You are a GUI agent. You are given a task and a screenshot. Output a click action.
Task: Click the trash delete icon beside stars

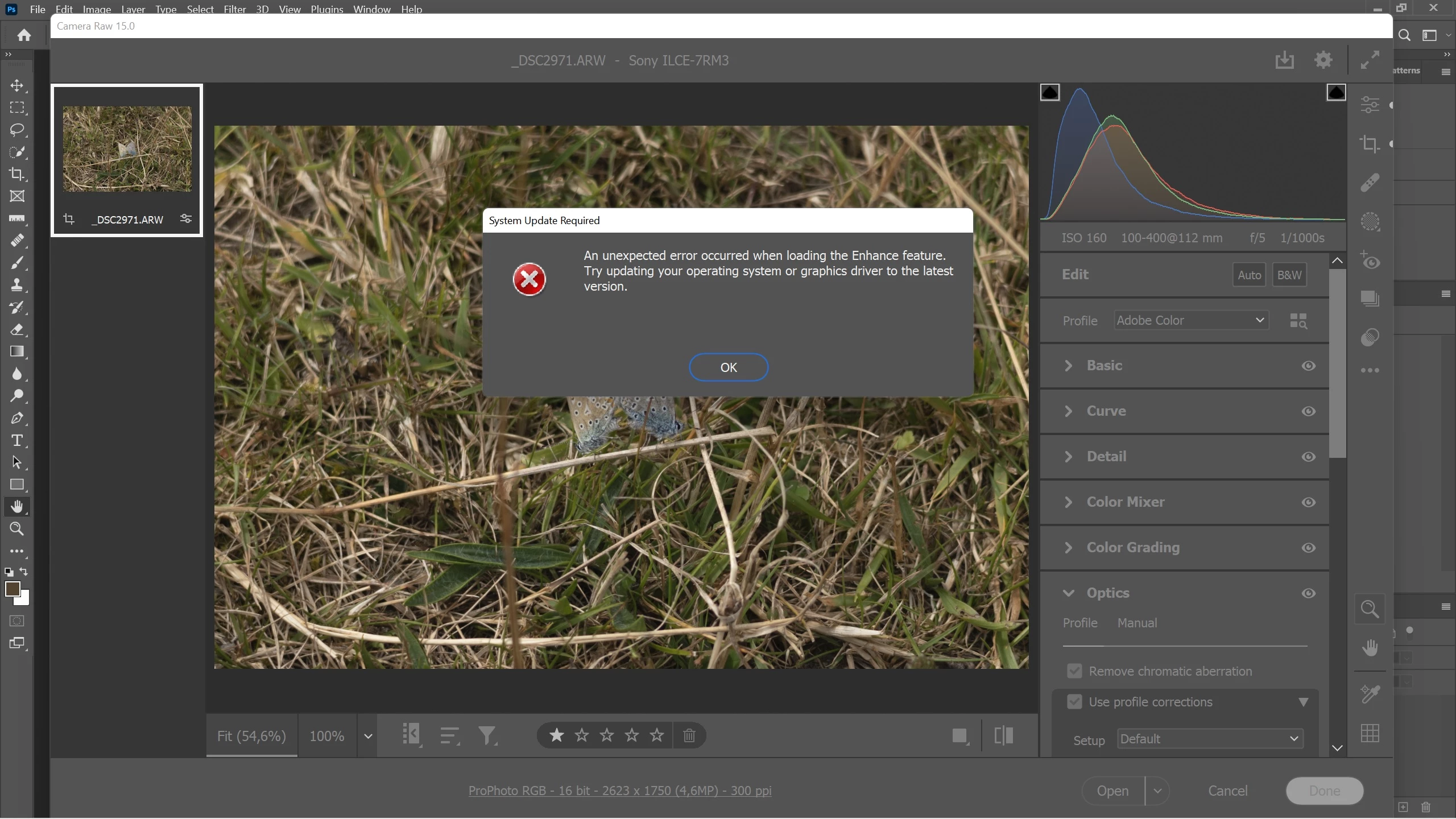(x=689, y=735)
